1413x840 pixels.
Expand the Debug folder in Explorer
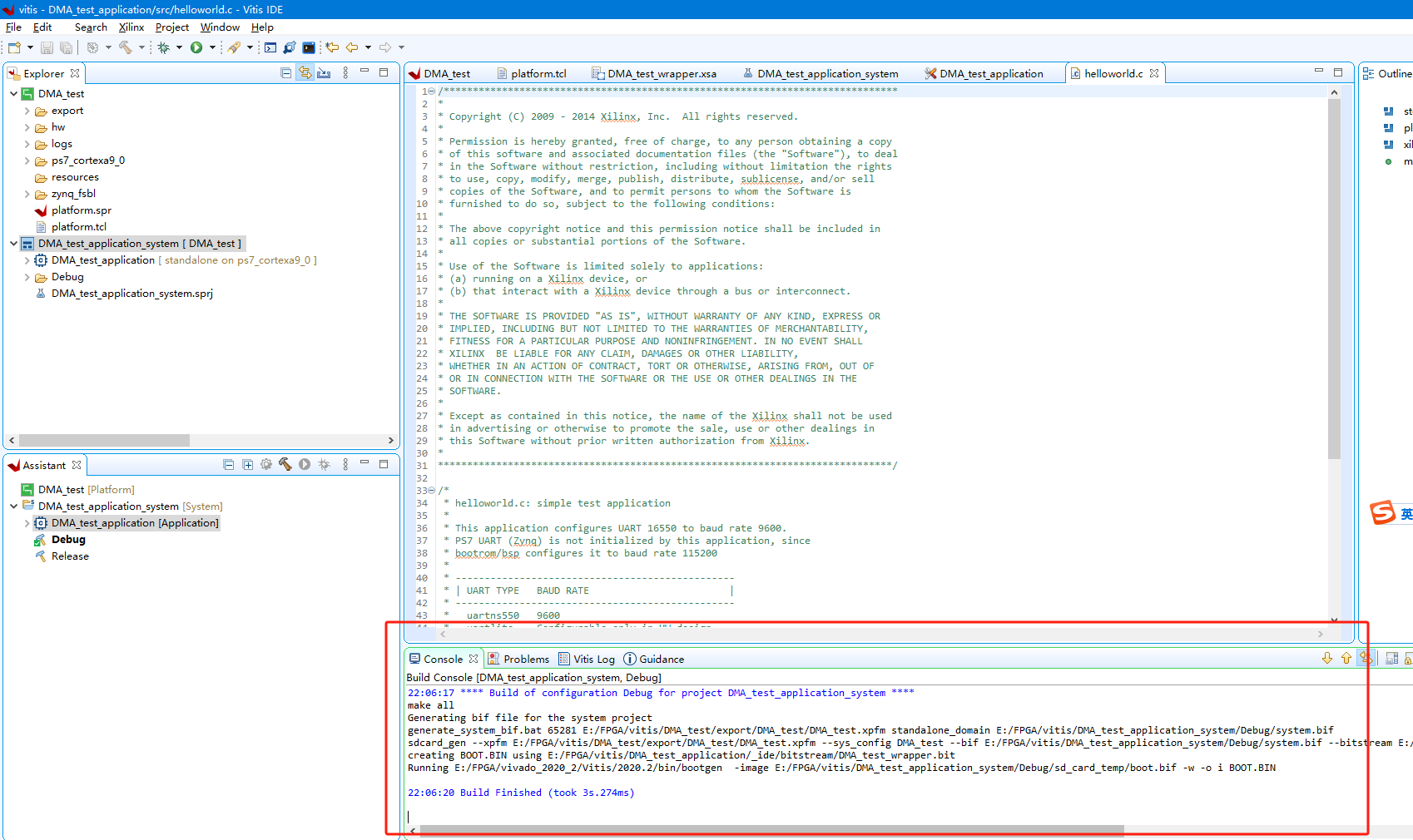point(27,277)
